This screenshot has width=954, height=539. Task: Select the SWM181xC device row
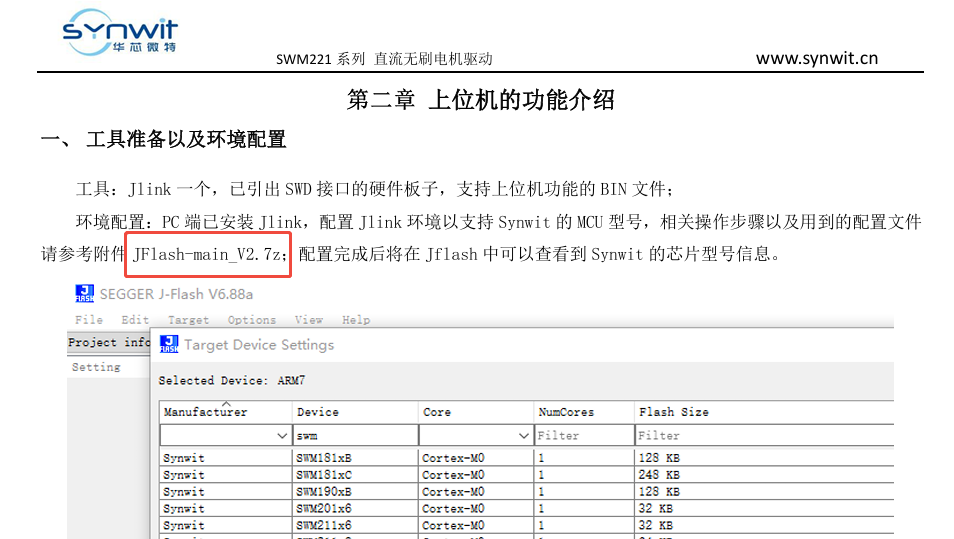[526, 475]
